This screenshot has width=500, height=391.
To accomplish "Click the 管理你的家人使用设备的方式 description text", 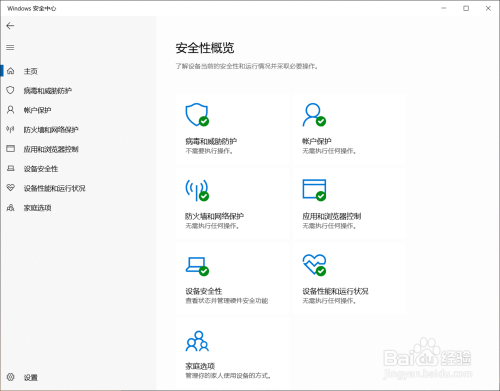I will pos(228,376).
